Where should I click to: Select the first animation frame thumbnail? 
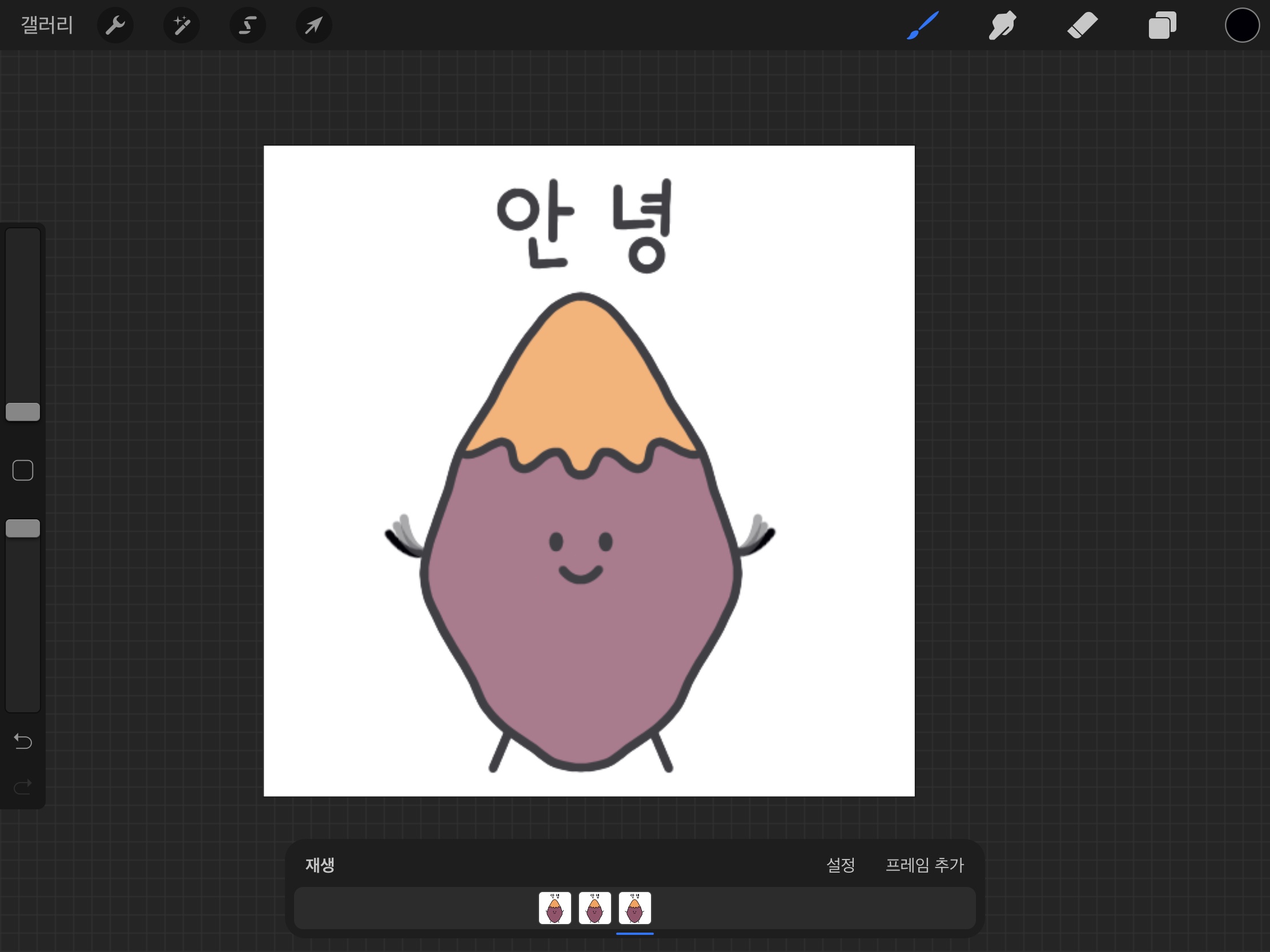click(554, 908)
